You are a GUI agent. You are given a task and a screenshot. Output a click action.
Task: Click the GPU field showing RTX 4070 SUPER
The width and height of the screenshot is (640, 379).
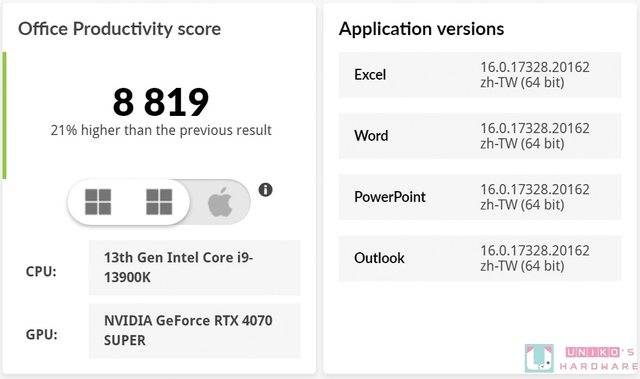(x=194, y=331)
